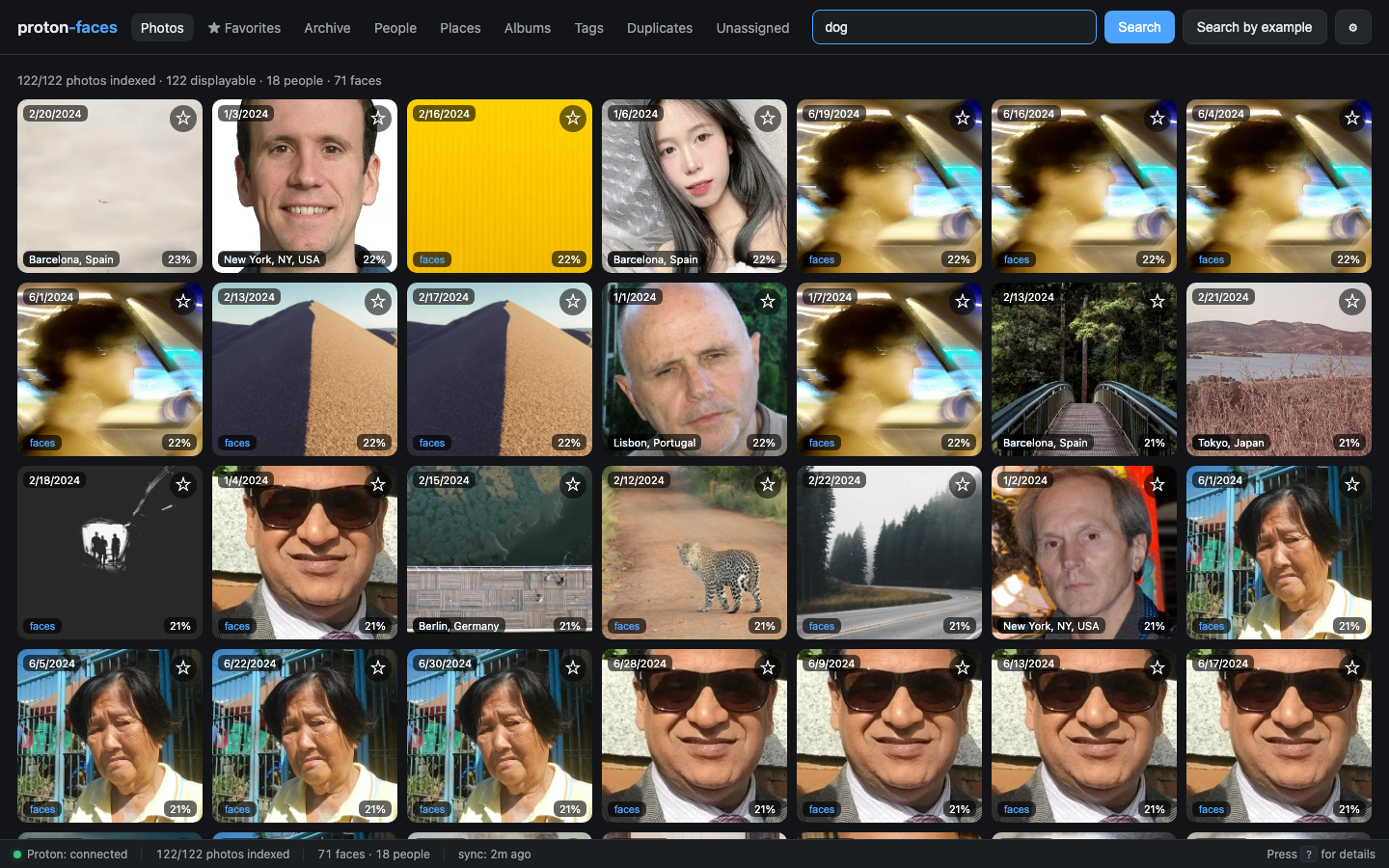Focus the search field containing "dog"

pos(954,27)
